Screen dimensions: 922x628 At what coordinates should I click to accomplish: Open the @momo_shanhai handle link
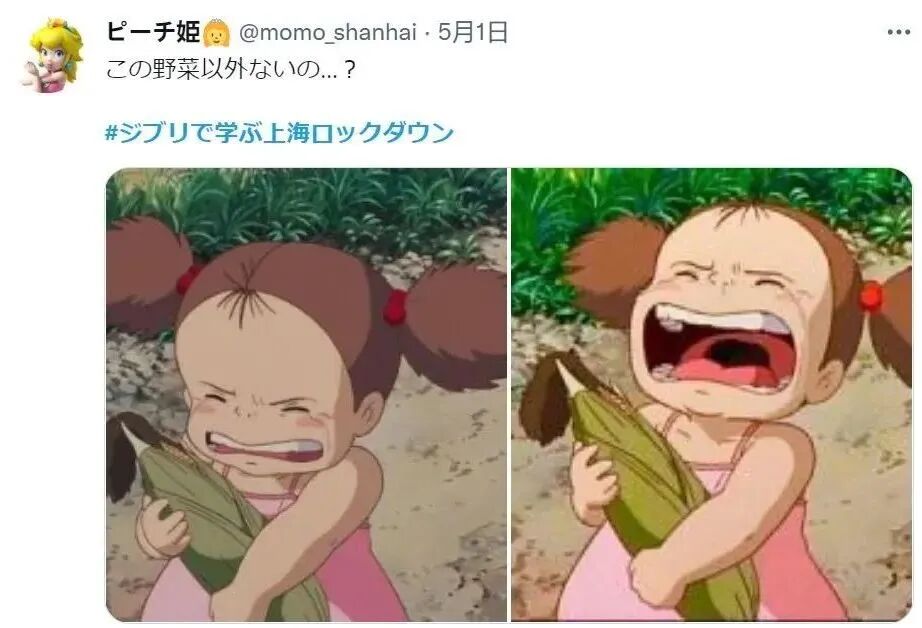click(x=328, y=32)
